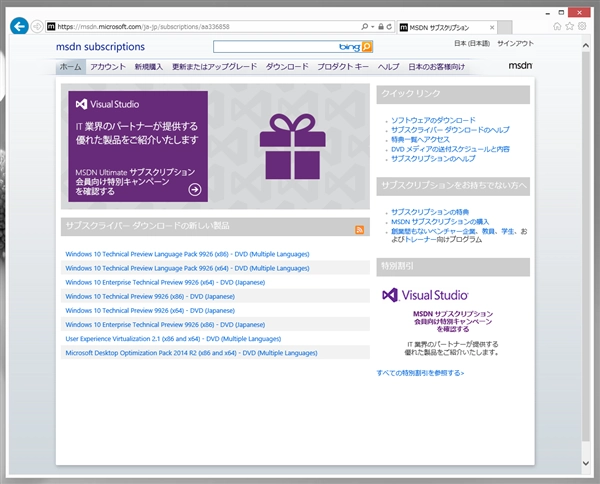The image size is (600, 484).
Task: Open the ダウンロード menu item
Action: (287, 67)
